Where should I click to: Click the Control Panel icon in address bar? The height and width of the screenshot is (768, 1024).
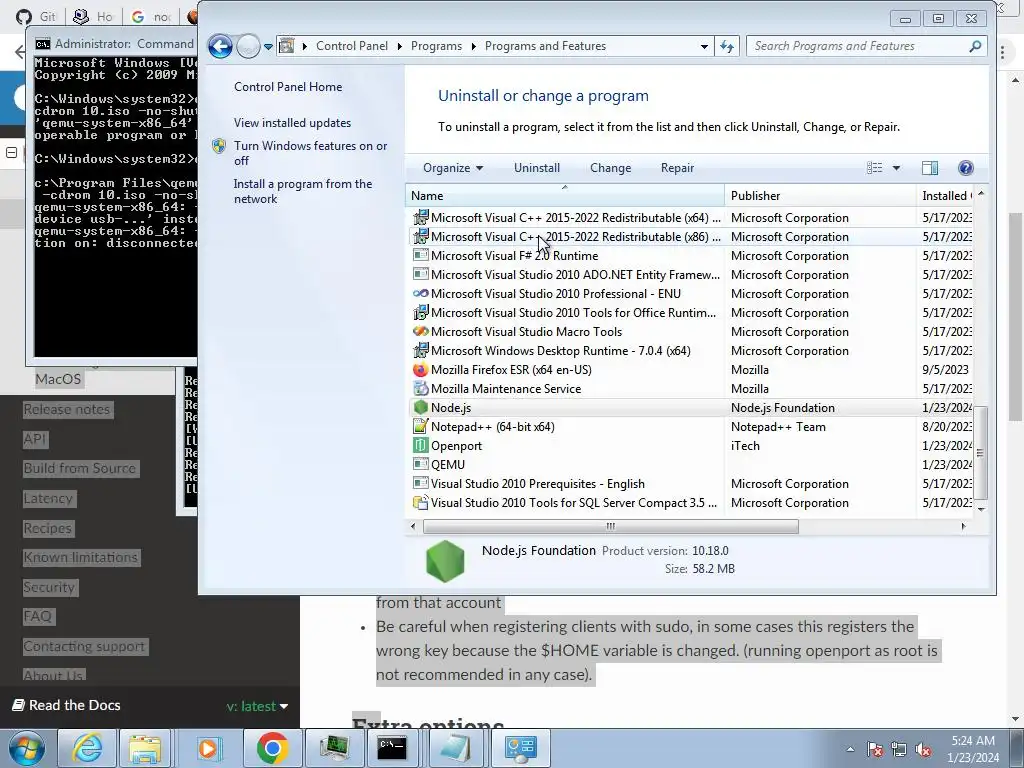tap(286, 46)
